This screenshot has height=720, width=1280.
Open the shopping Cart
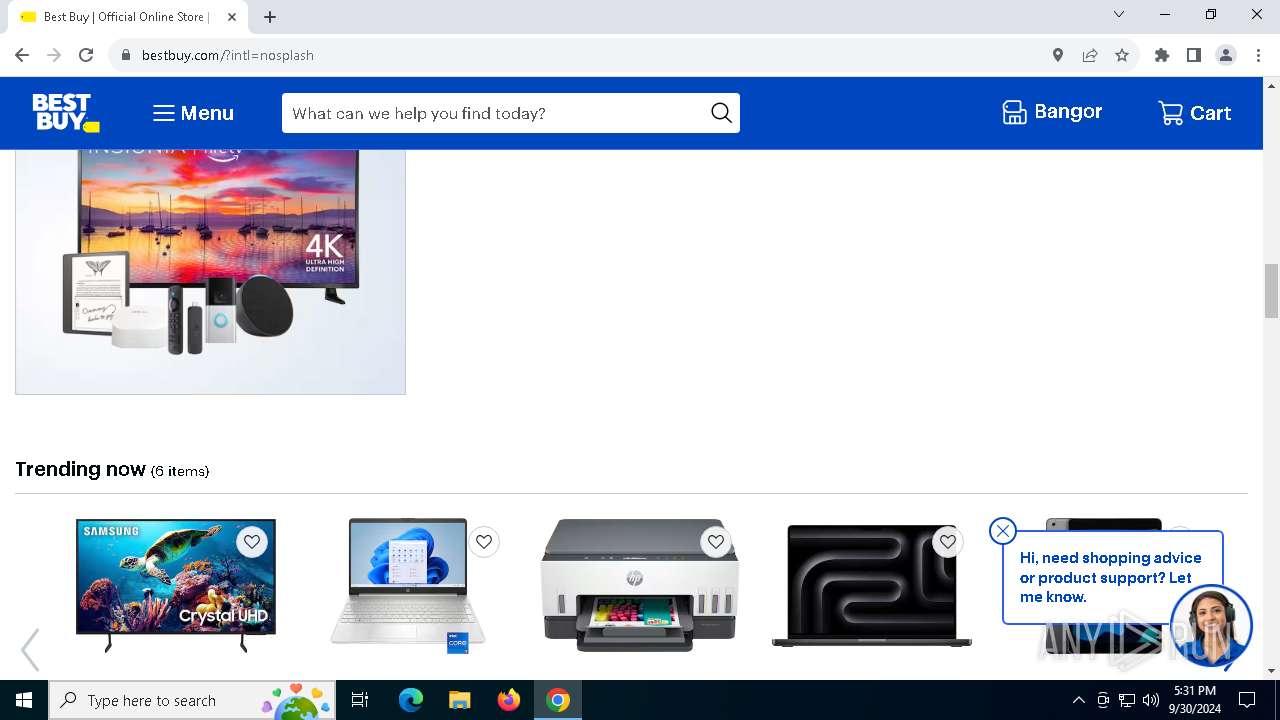(1195, 113)
